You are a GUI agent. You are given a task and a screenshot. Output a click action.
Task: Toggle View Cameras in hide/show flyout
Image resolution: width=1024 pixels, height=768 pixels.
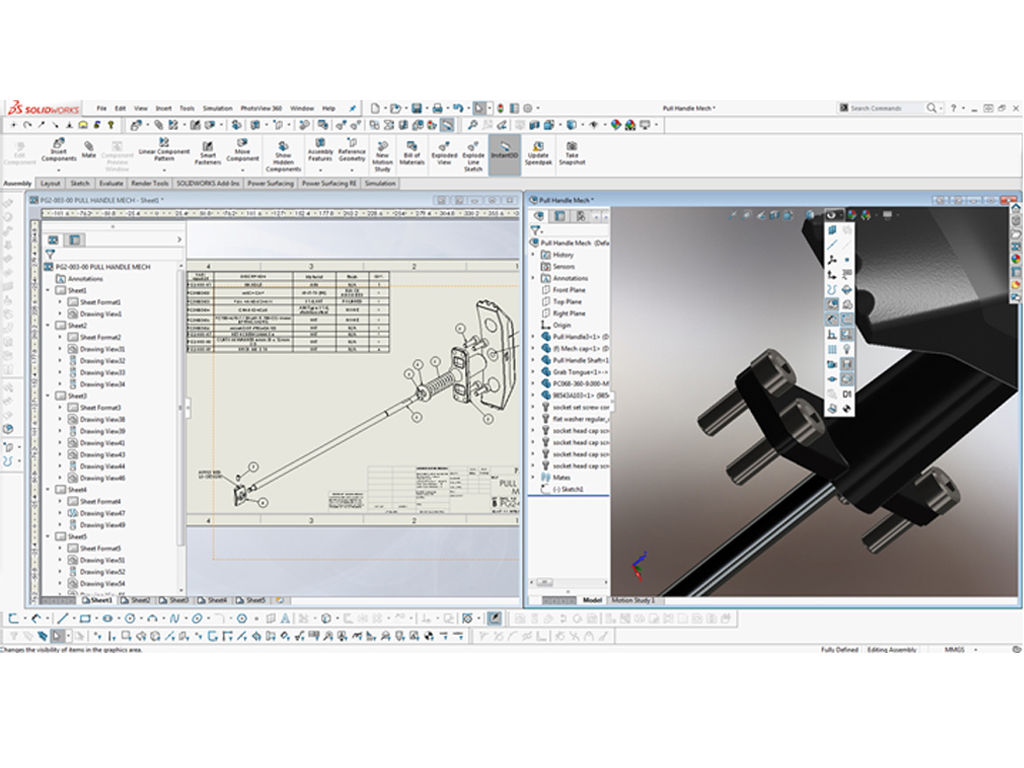[832, 364]
